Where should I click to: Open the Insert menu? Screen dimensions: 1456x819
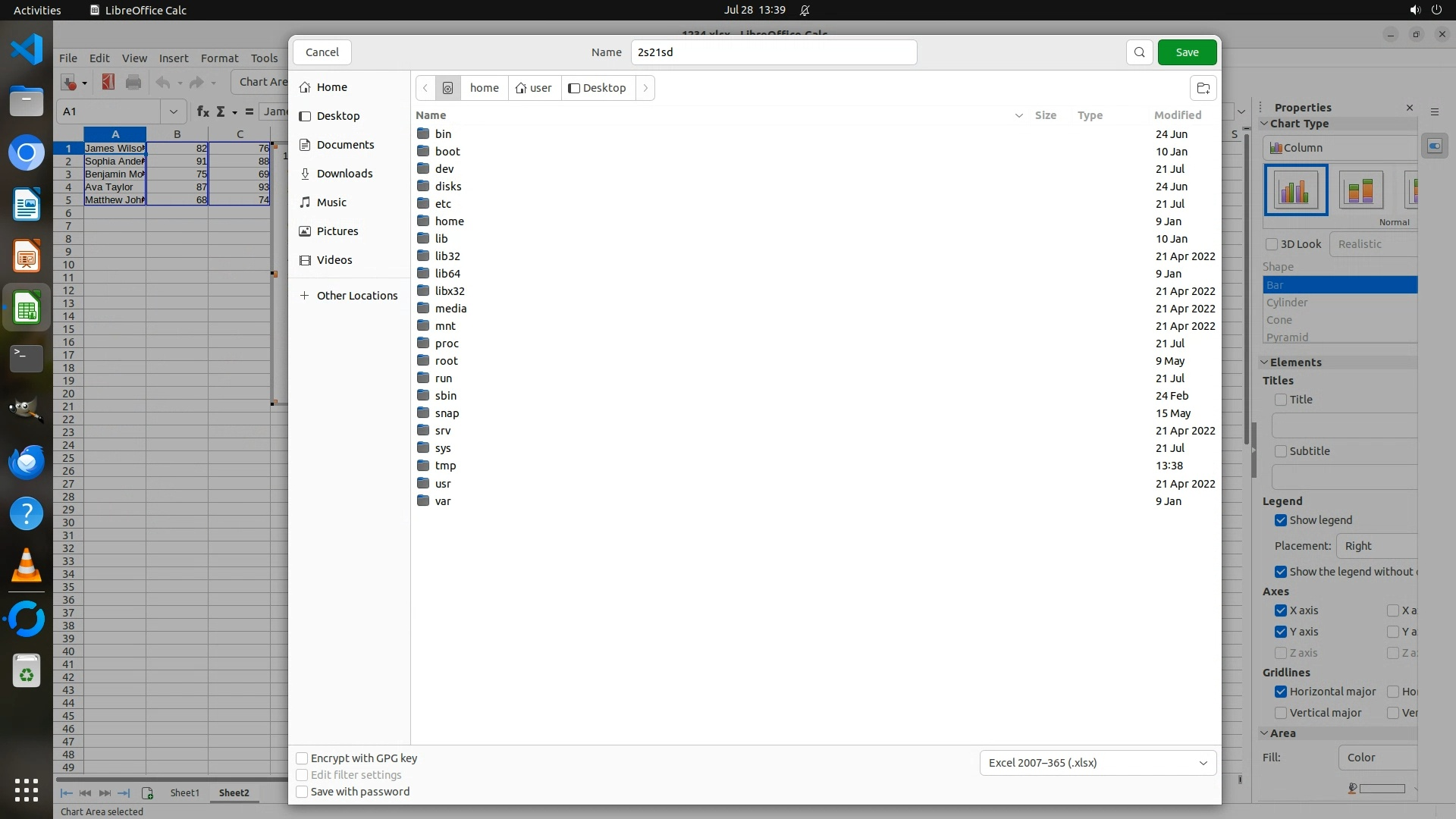click(x=173, y=58)
